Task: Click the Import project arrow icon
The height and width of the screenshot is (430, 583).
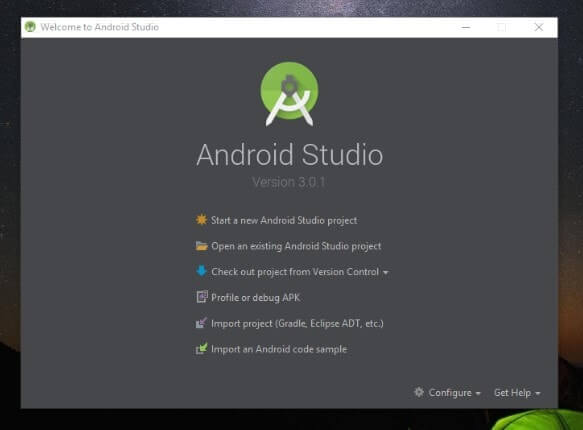Action: coord(201,323)
